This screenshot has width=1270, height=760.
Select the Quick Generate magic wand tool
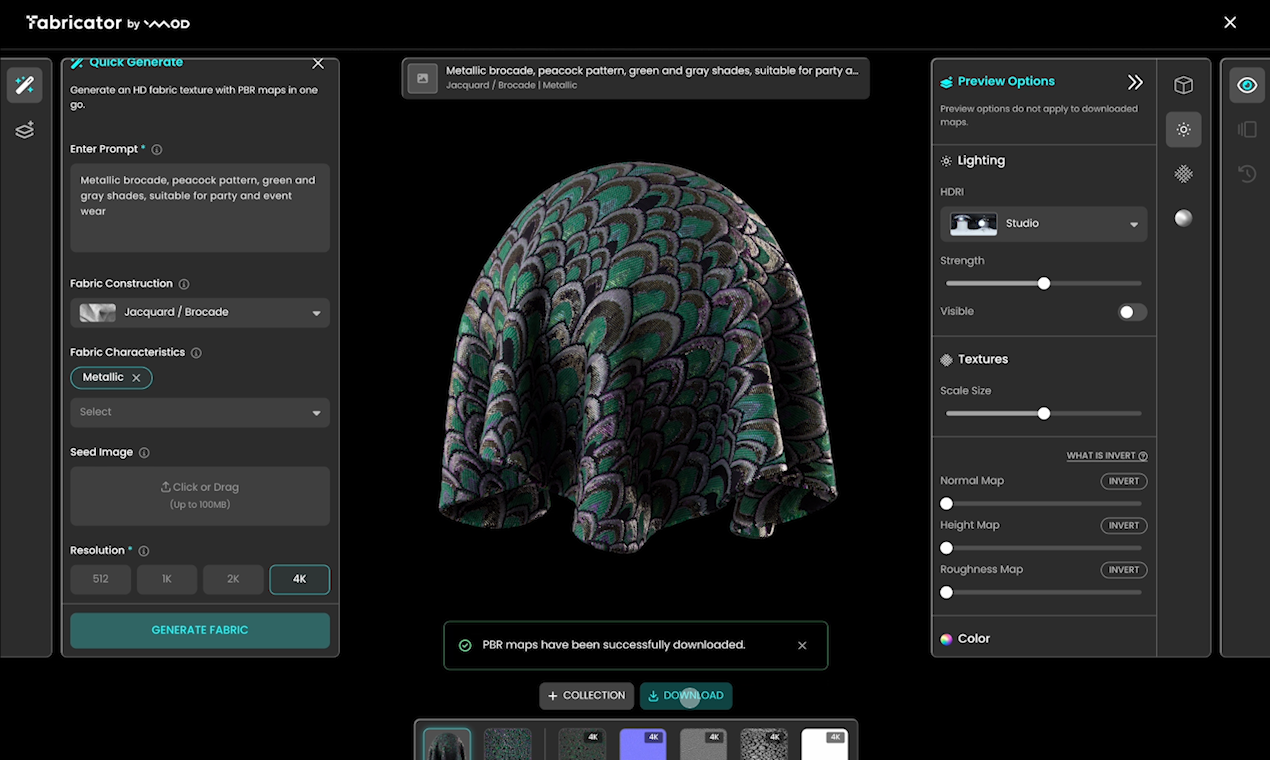pyautogui.click(x=25, y=86)
